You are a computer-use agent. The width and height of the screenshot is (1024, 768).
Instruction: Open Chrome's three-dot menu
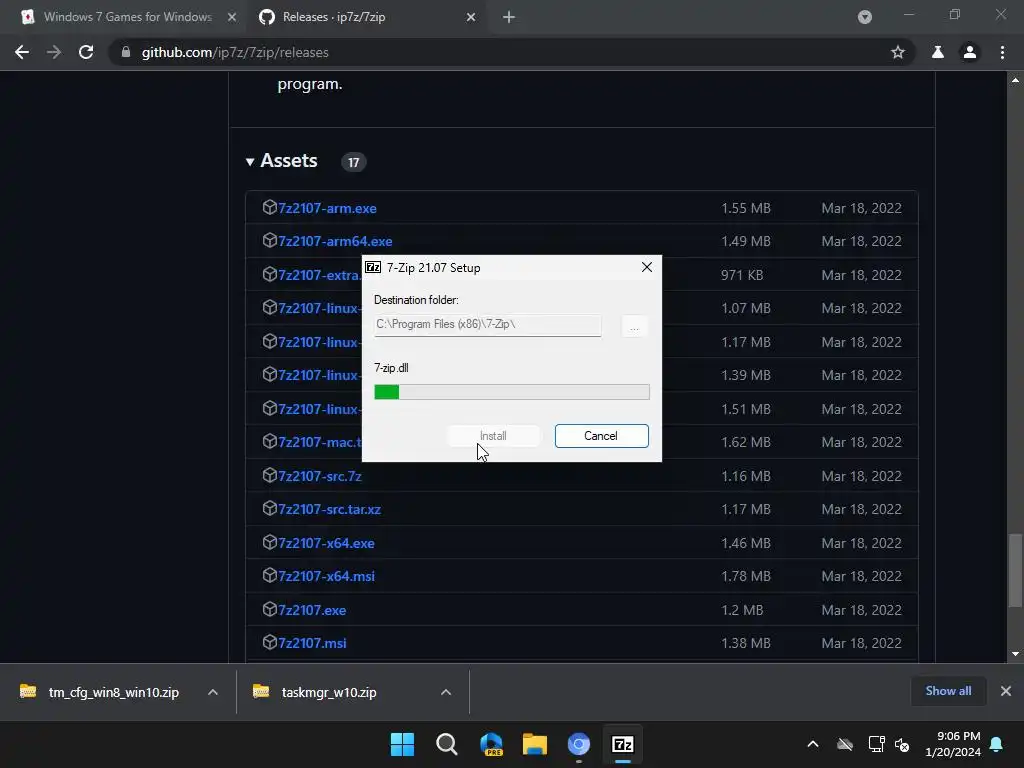pyautogui.click(x=1002, y=52)
